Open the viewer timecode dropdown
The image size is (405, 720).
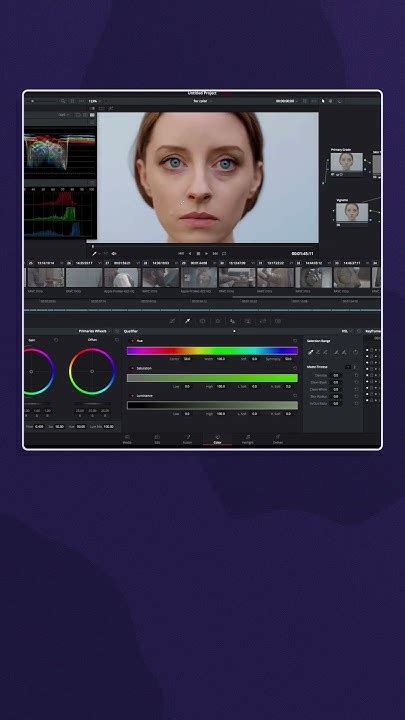point(286,101)
